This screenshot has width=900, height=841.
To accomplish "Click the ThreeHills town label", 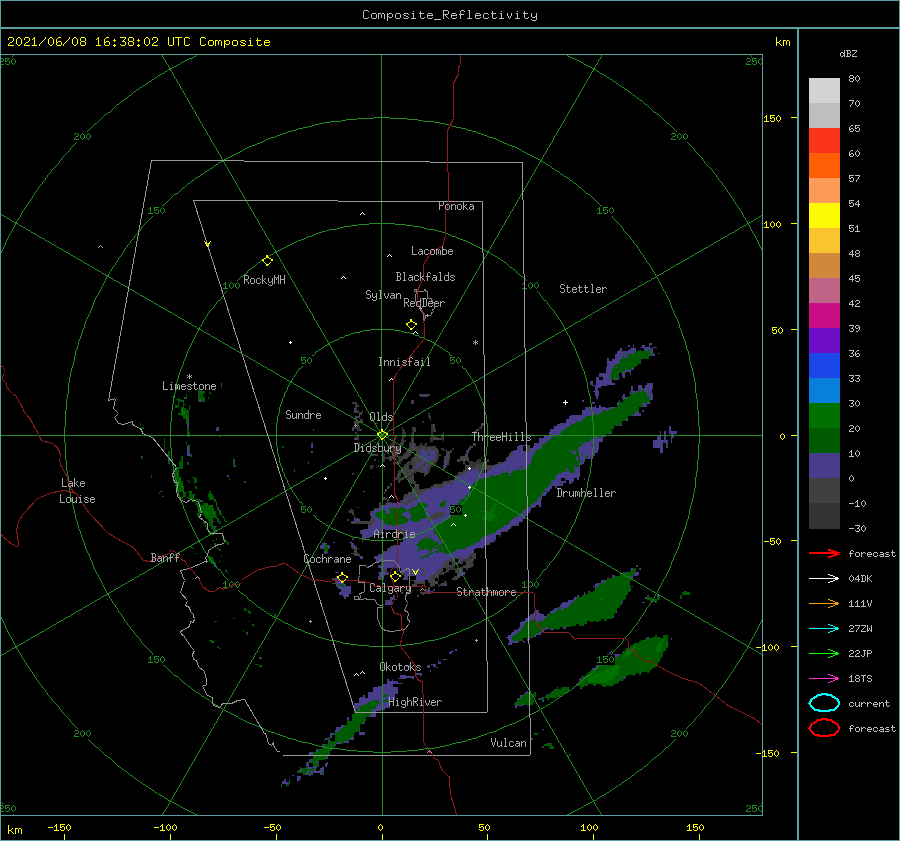I will coord(502,437).
